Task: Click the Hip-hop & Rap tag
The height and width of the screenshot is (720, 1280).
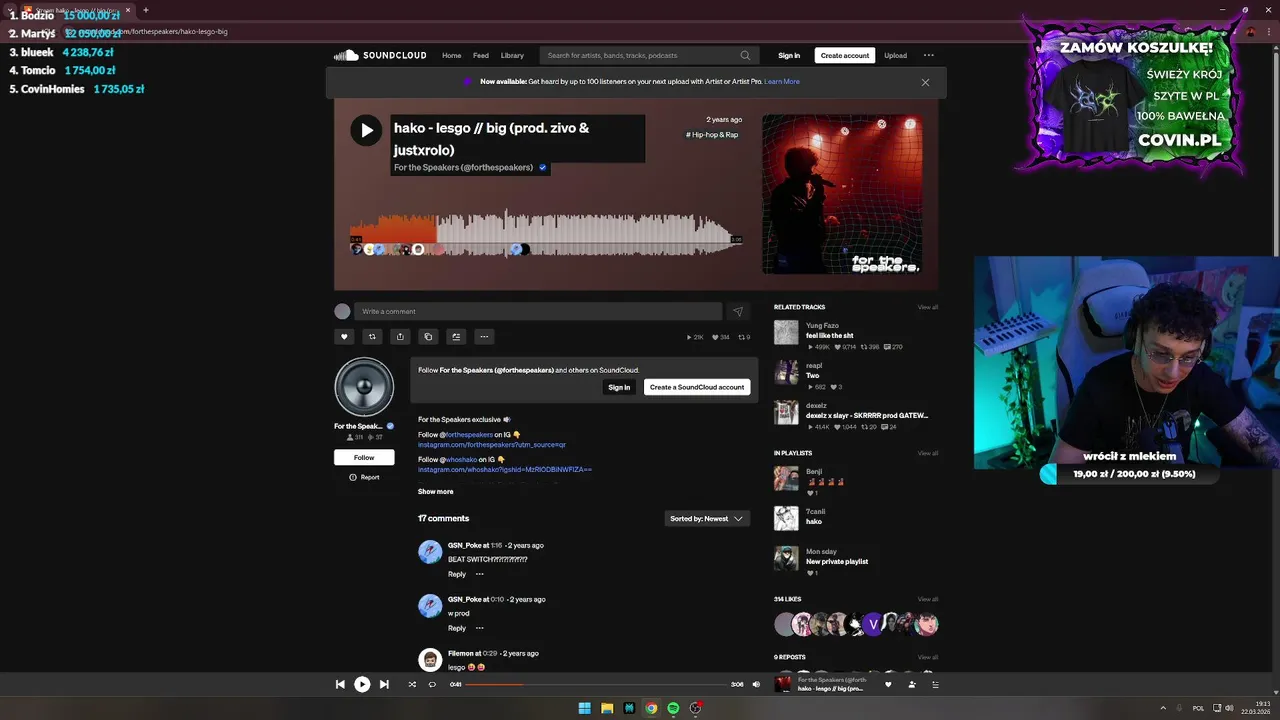Action: click(x=712, y=134)
